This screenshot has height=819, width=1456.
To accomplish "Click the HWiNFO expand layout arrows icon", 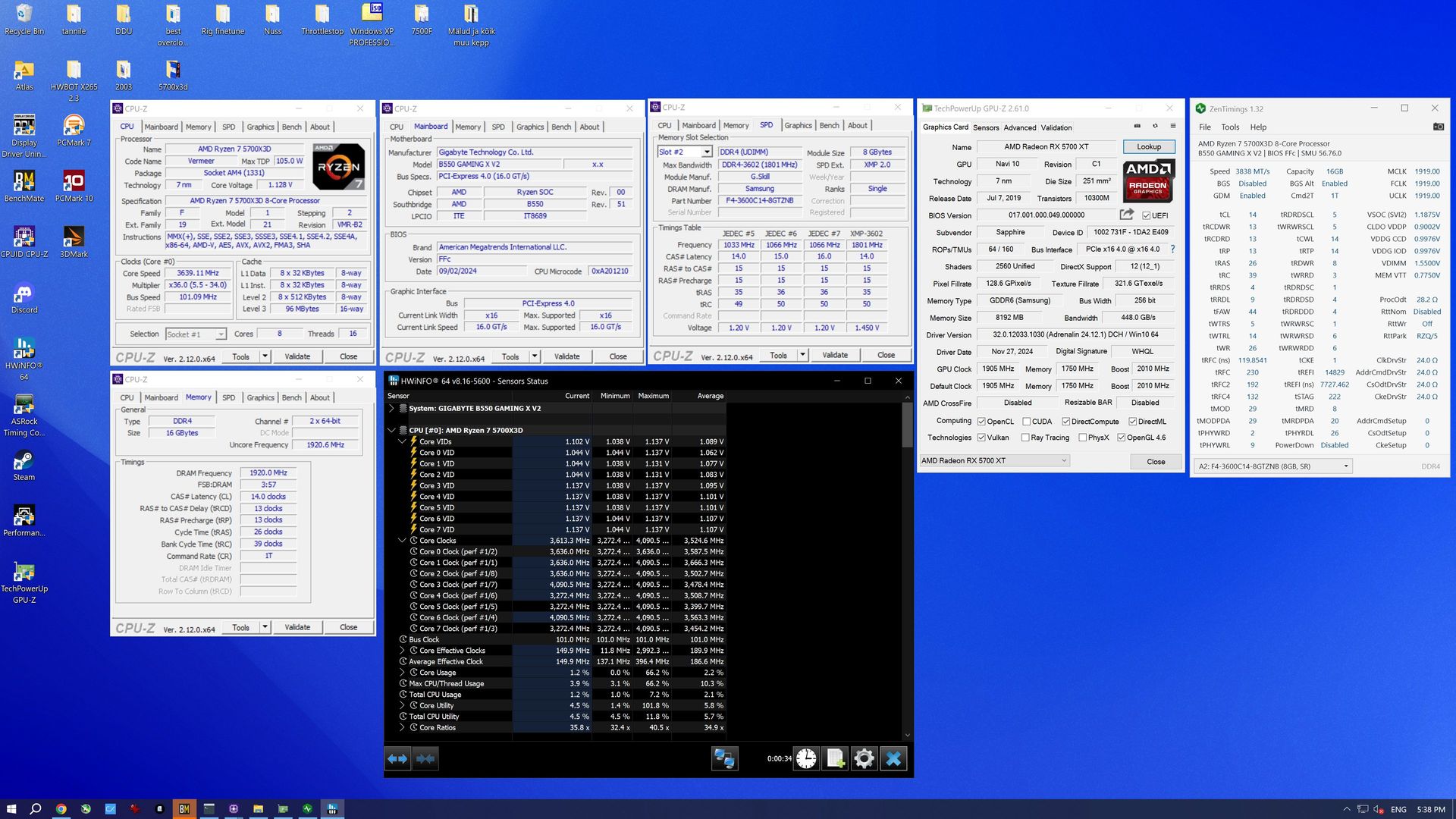I will point(397,758).
